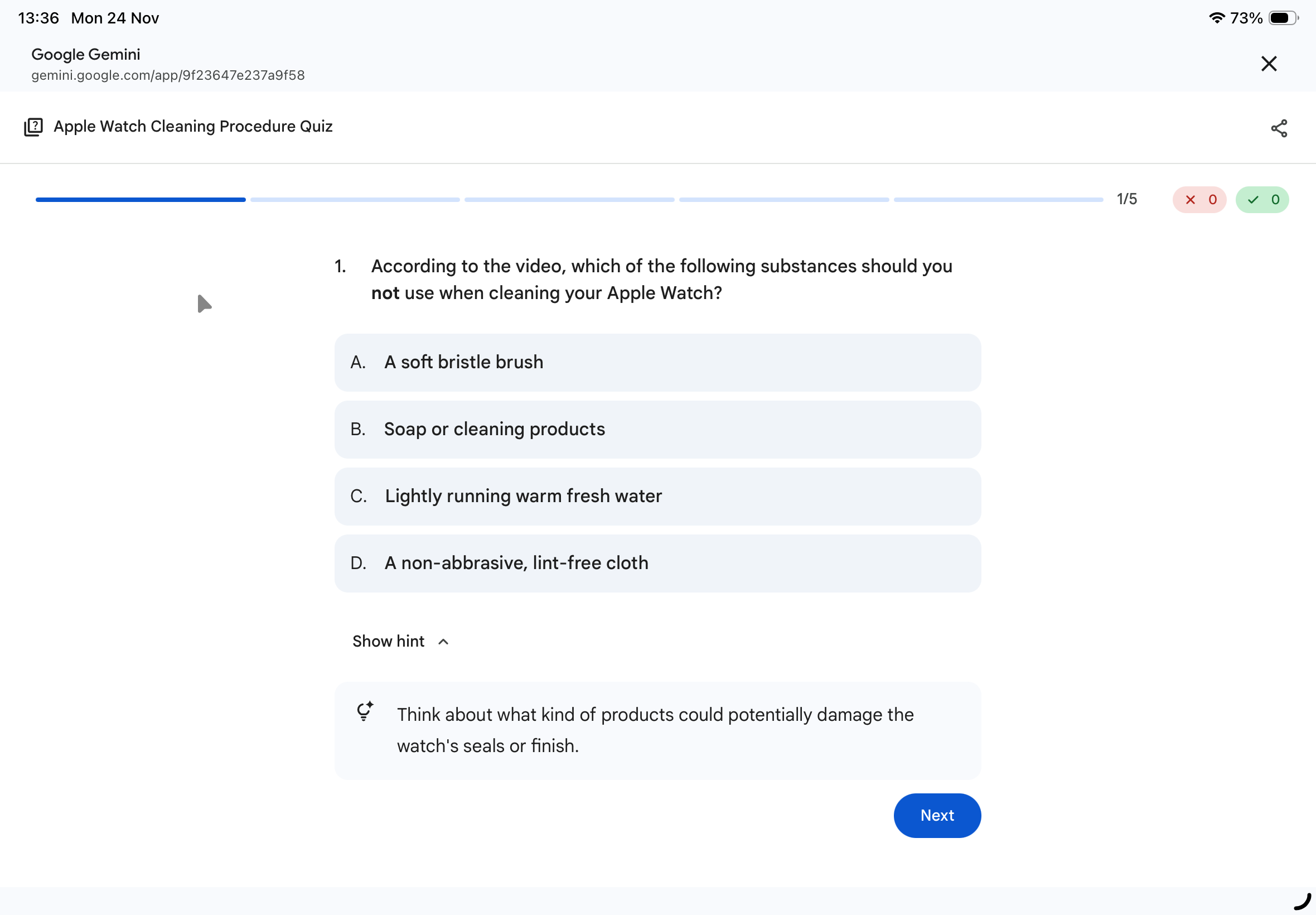Screen dimensions: 1316x915
Task: Click the chevron next to Show hint
Action: click(x=443, y=642)
